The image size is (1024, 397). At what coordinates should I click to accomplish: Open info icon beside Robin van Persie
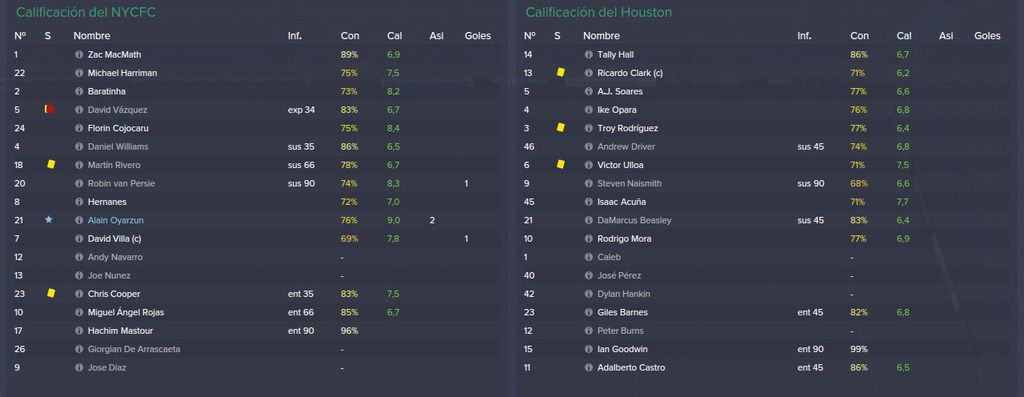[x=79, y=183]
